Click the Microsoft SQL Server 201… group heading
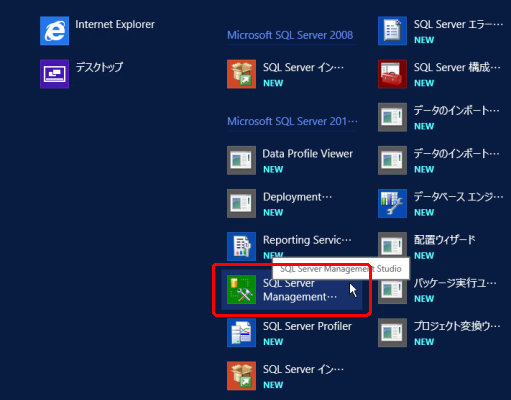The image size is (511, 400). coord(292,121)
